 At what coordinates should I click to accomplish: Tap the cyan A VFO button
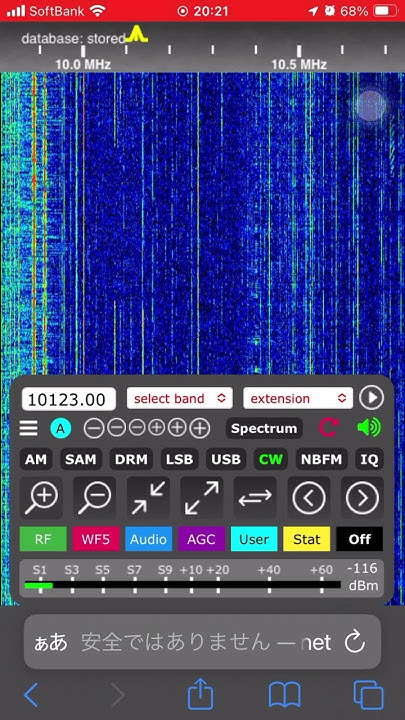[61, 428]
